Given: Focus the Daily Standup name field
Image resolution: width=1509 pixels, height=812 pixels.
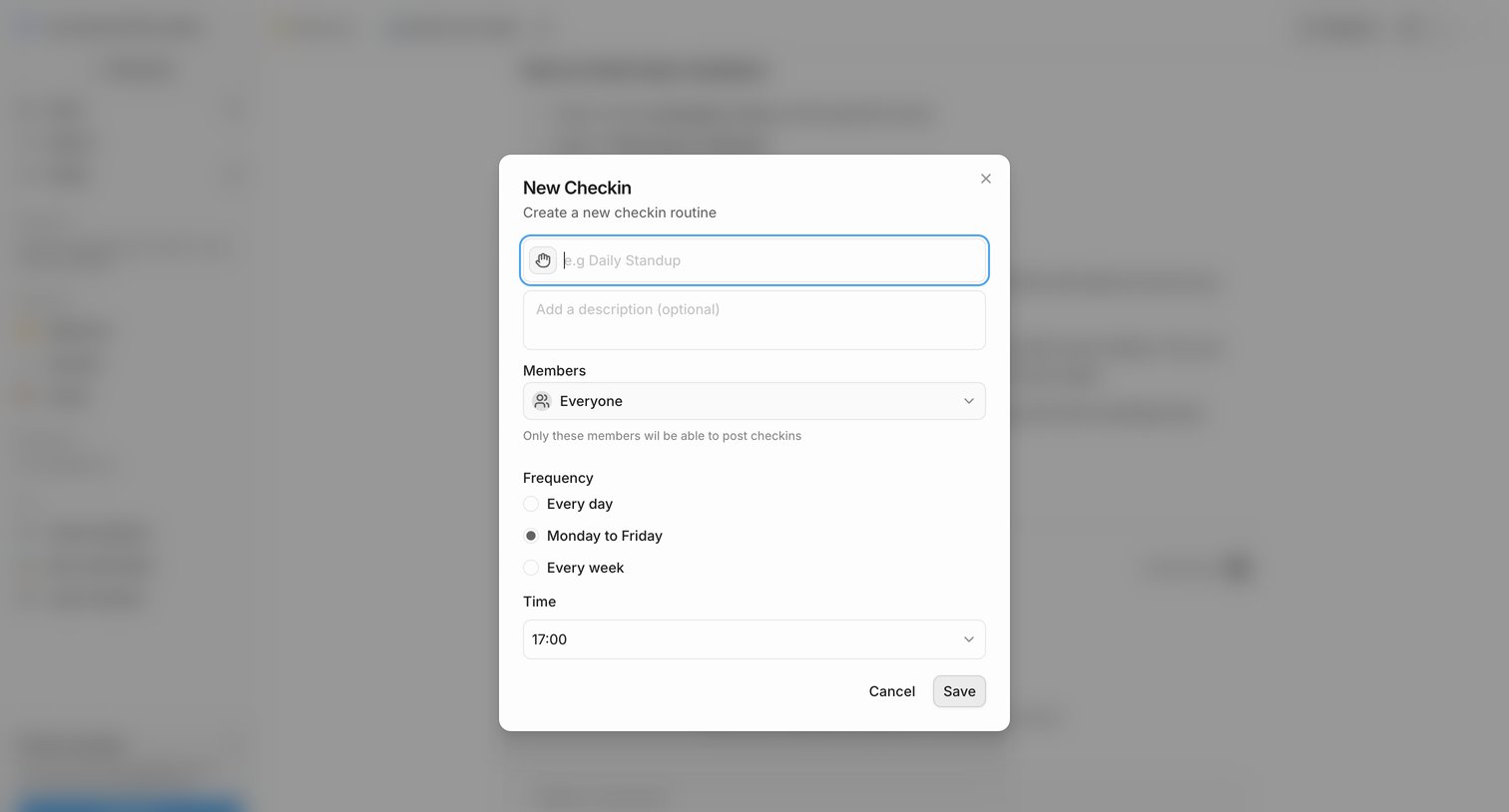Looking at the screenshot, I should [769, 260].
